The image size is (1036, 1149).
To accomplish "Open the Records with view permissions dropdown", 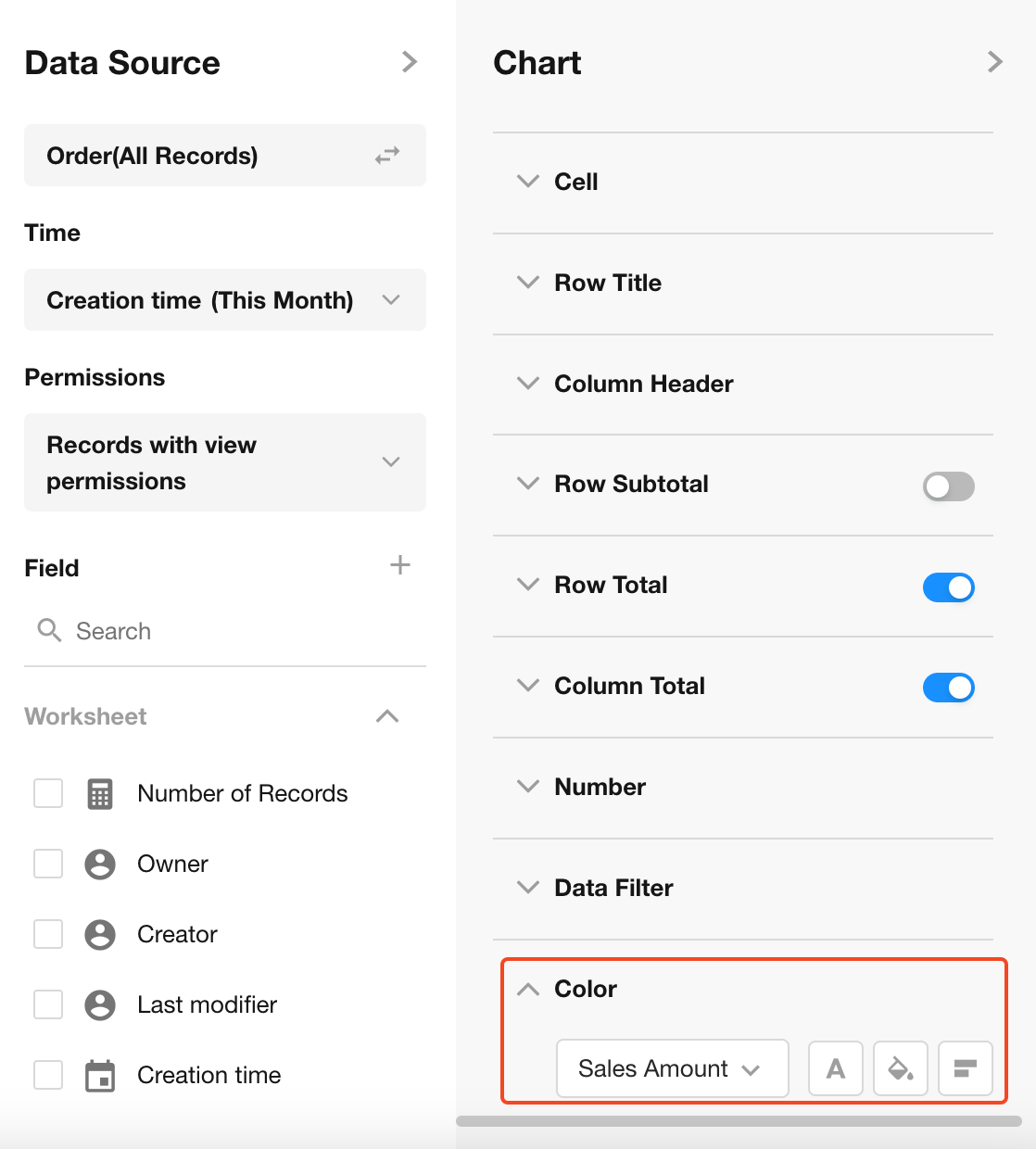I will pyautogui.click(x=225, y=462).
